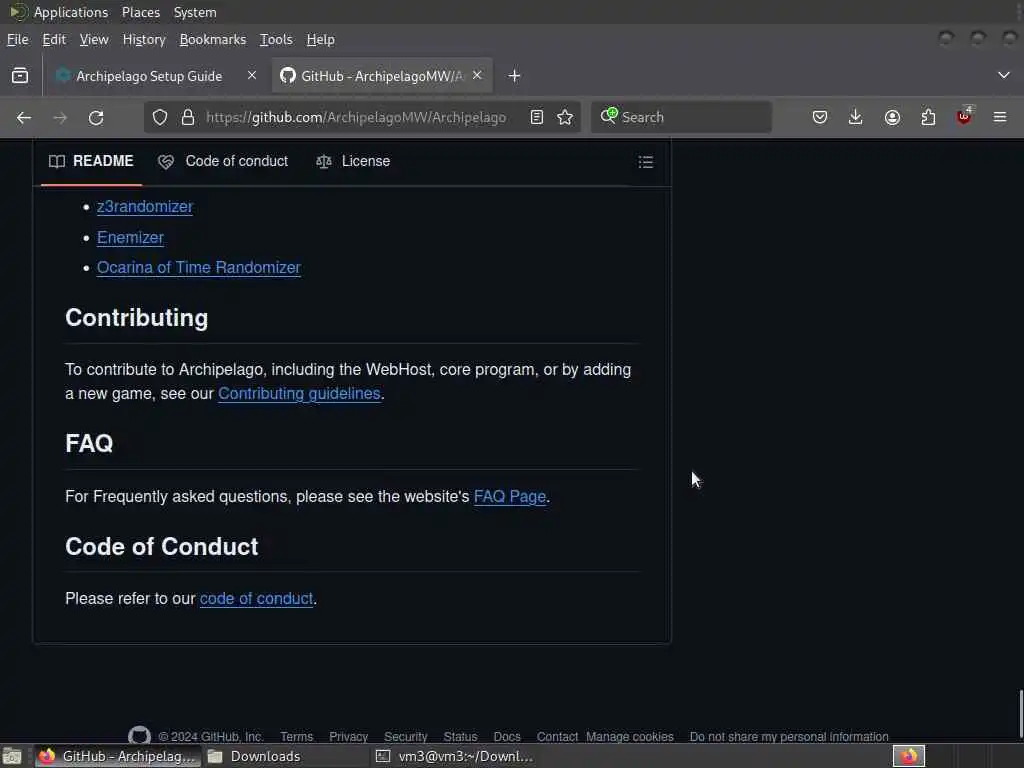
Task: Open the History menu
Action: point(144,40)
